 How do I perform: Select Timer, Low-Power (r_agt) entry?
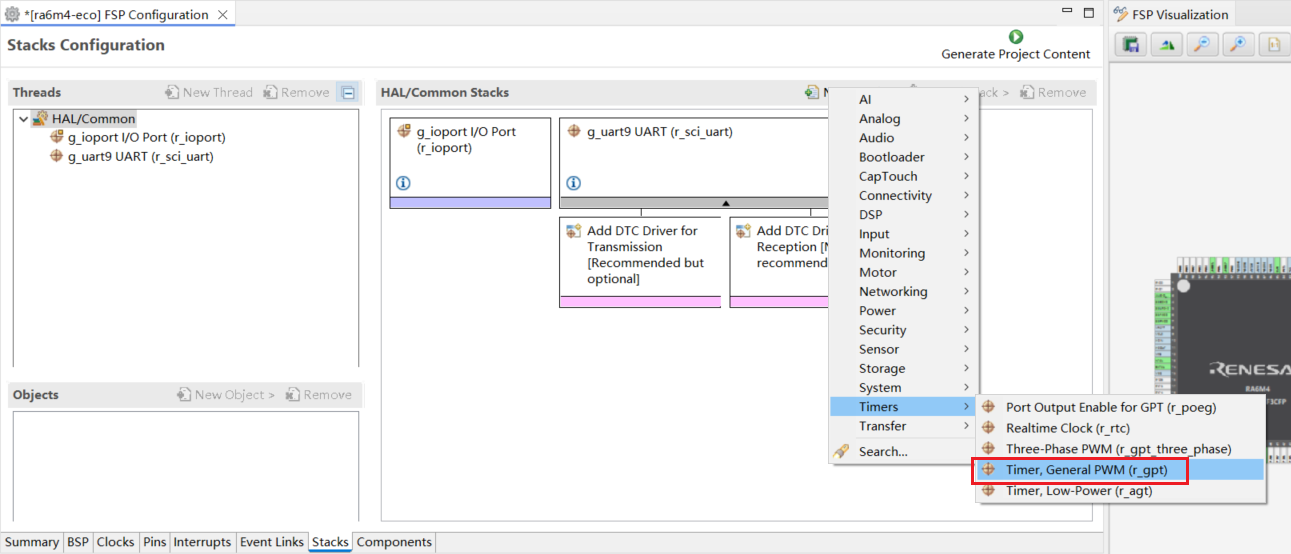tap(1120, 491)
